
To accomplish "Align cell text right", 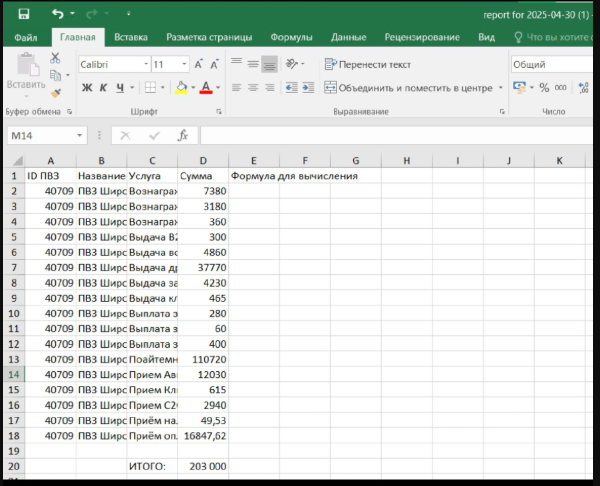I will 269,88.
